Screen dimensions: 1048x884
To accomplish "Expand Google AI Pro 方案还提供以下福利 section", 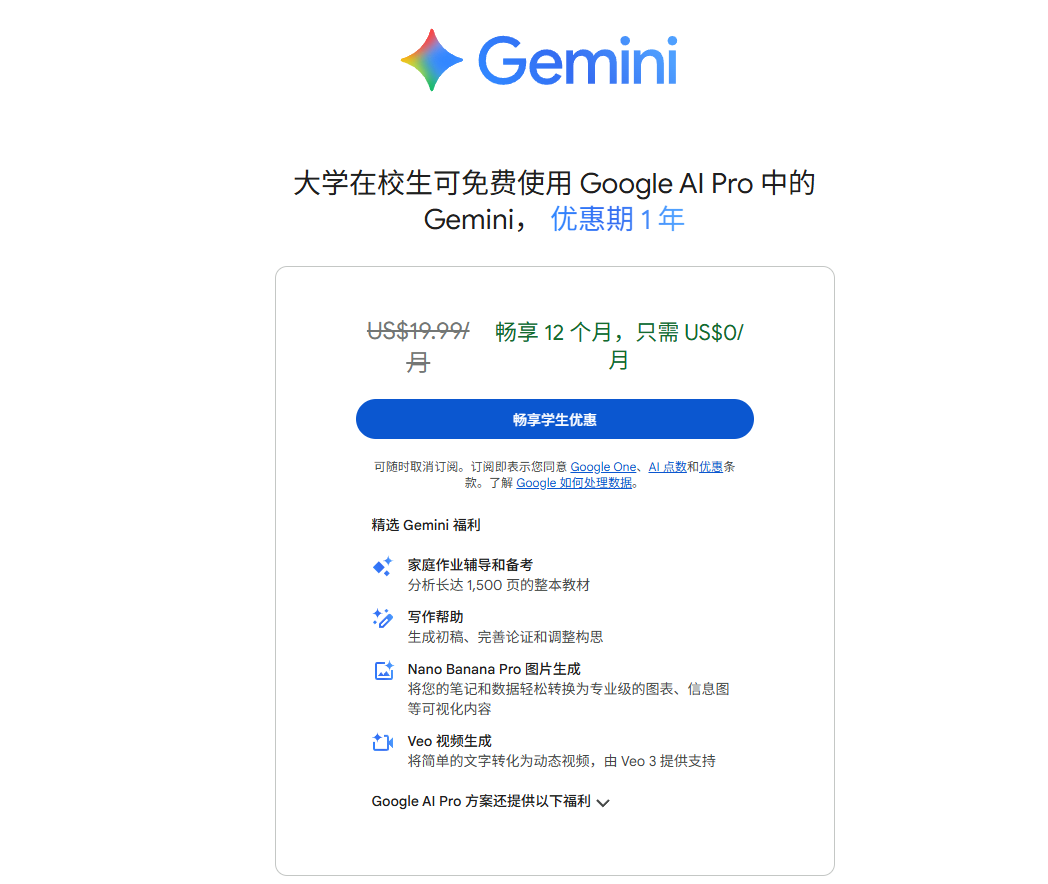I will click(491, 801).
